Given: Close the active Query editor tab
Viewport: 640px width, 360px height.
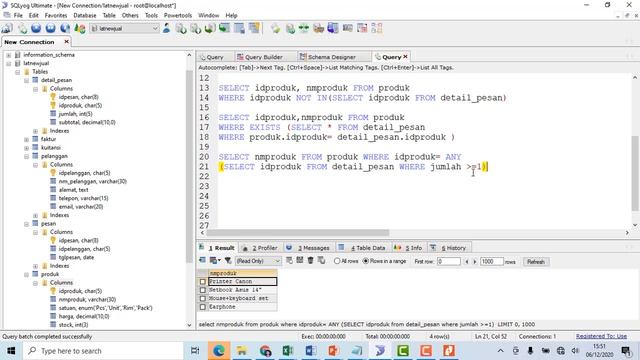Looking at the screenshot, I should 405,57.
